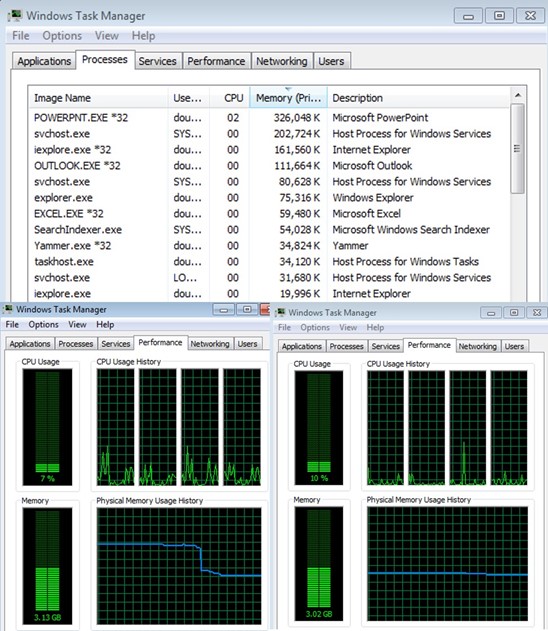The image size is (548, 631).
Task: Open View menu in top Task Manager window
Action: (x=107, y=36)
